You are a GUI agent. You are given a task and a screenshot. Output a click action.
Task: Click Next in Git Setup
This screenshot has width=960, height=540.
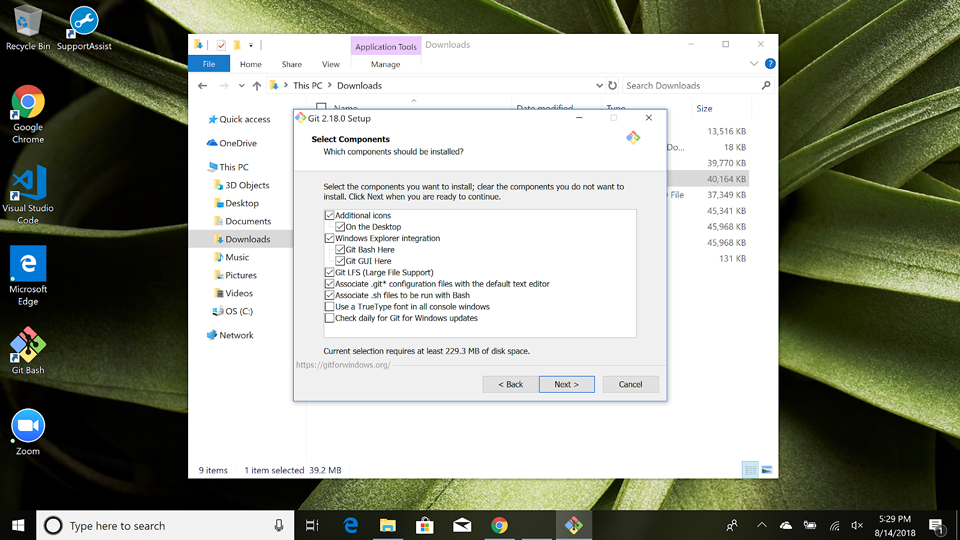[x=566, y=384]
